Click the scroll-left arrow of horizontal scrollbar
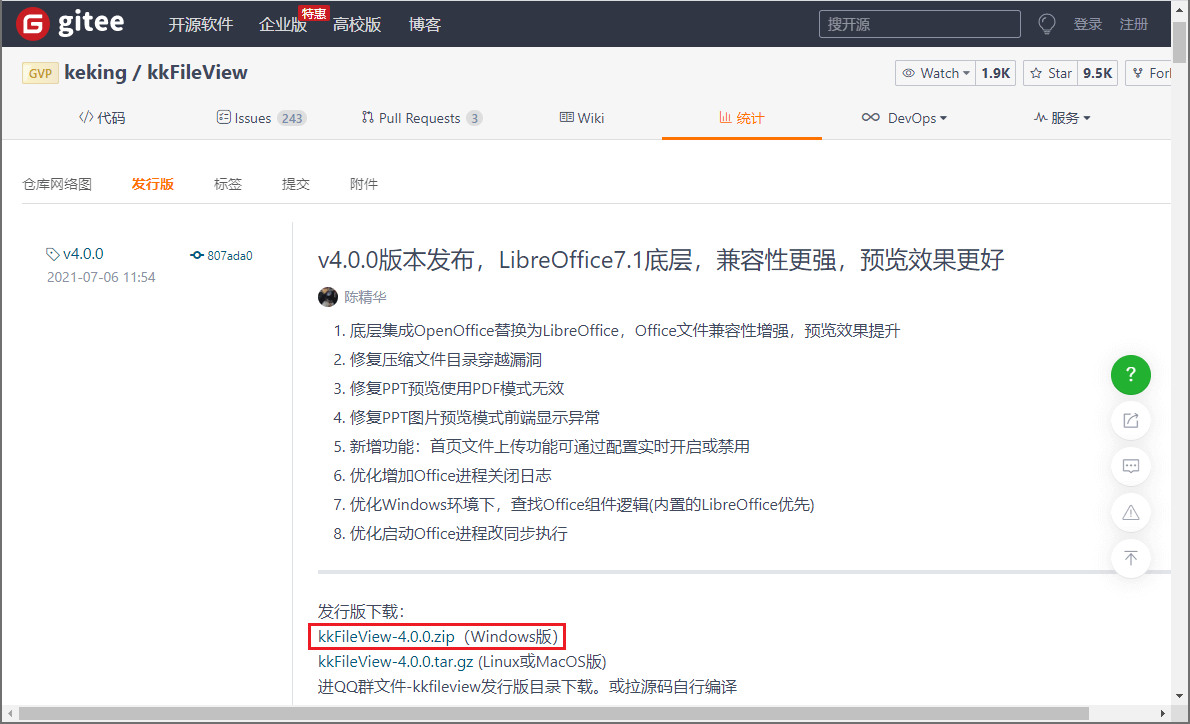 coord(10,713)
